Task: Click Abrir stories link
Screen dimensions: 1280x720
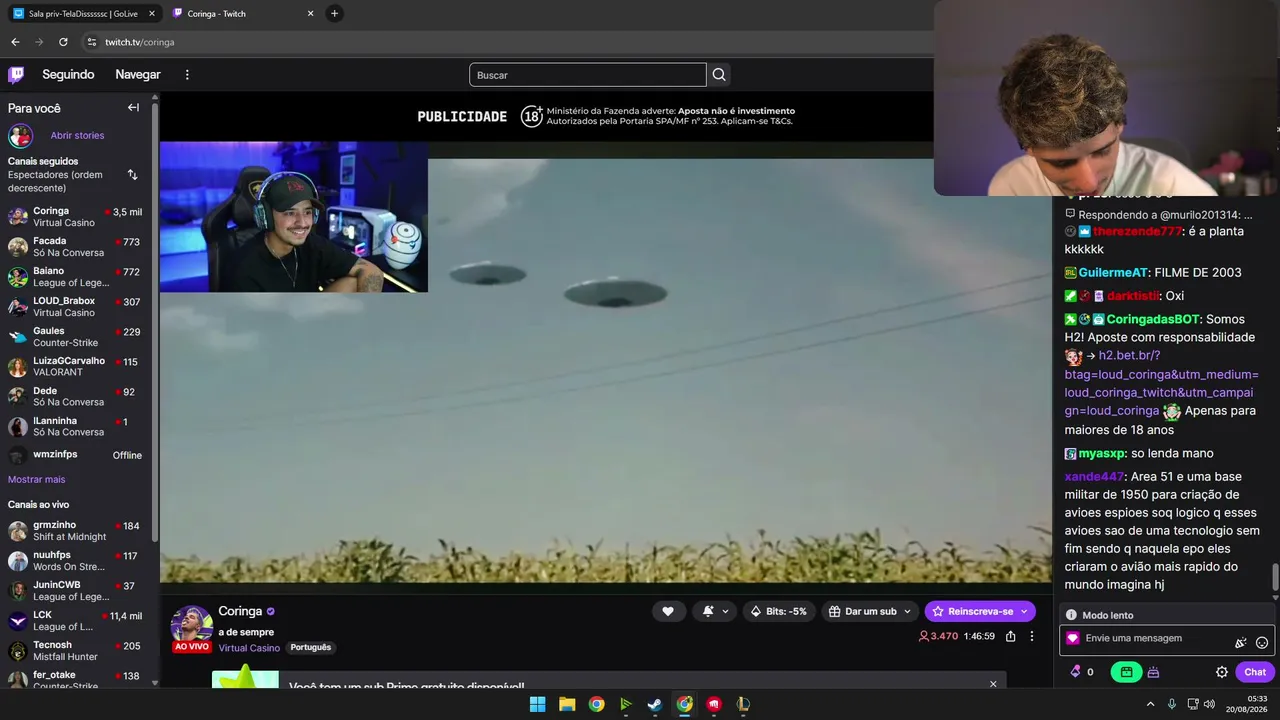Action: tap(77, 136)
